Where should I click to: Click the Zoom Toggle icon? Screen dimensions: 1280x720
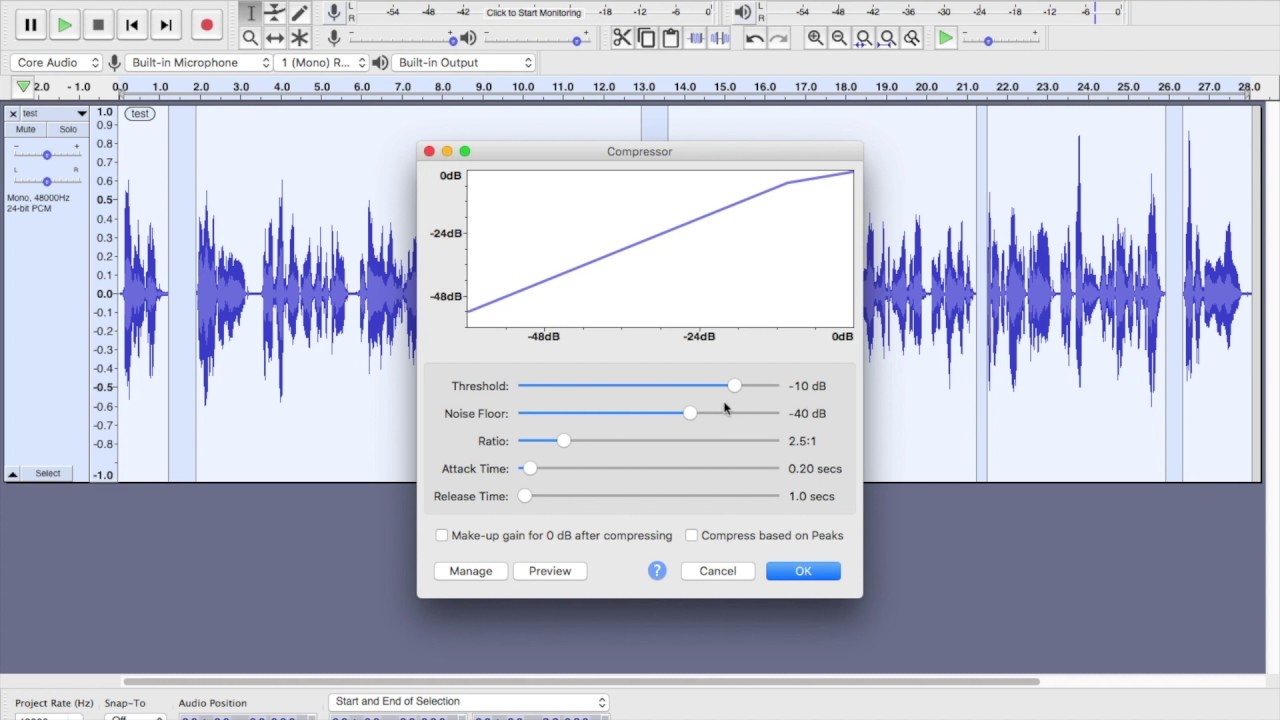tap(911, 38)
